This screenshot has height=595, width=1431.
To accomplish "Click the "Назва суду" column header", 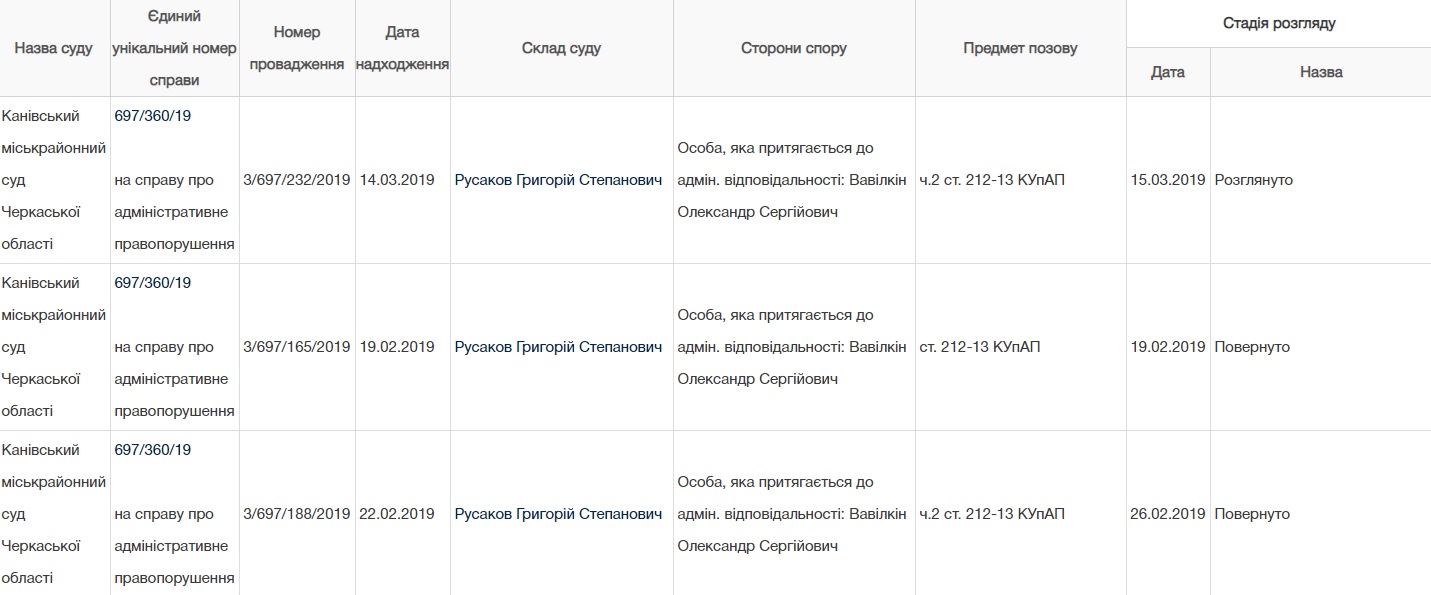I will point(54,48).
